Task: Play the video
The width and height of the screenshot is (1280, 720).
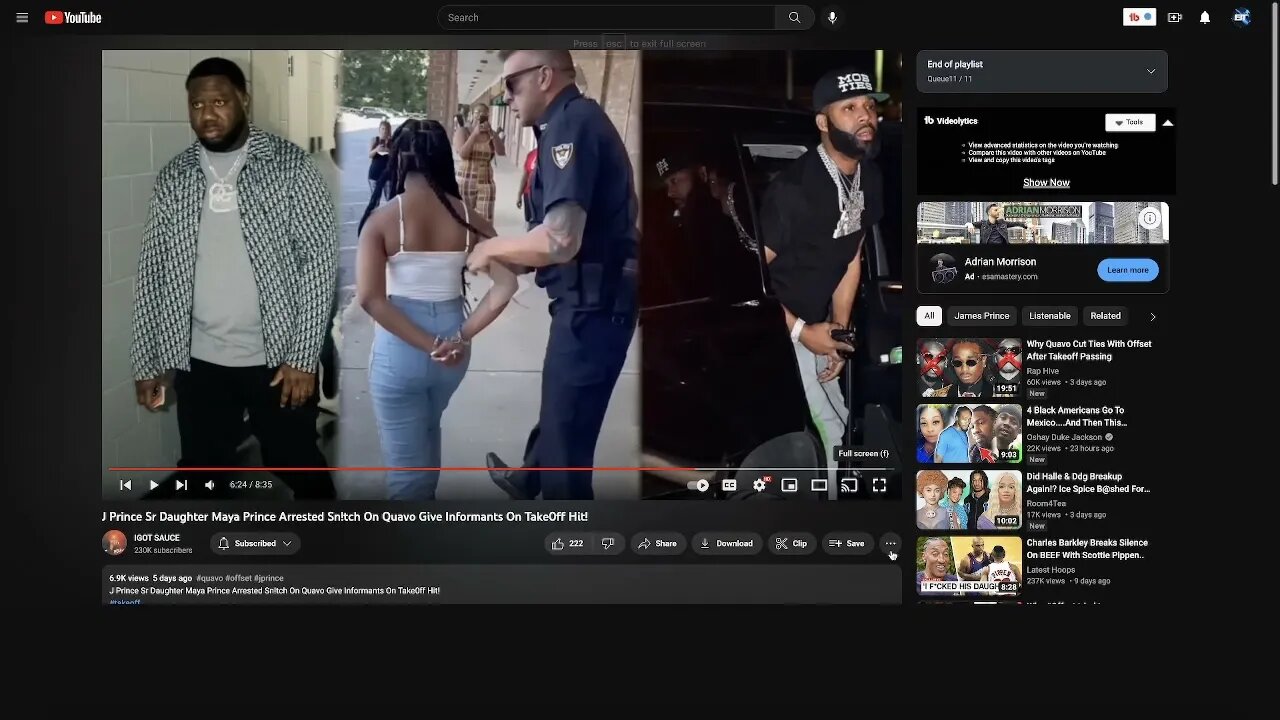Action: coord(153,485)
